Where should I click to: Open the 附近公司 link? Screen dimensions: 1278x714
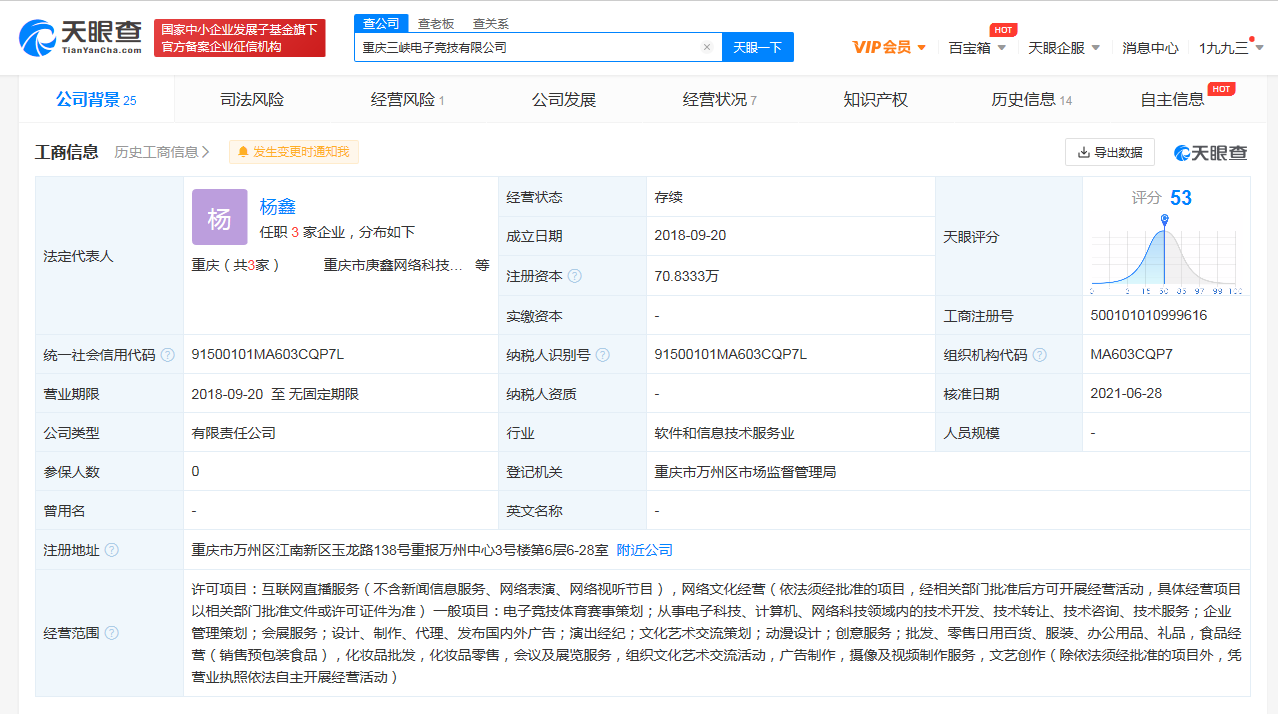[x=644, y=550]
